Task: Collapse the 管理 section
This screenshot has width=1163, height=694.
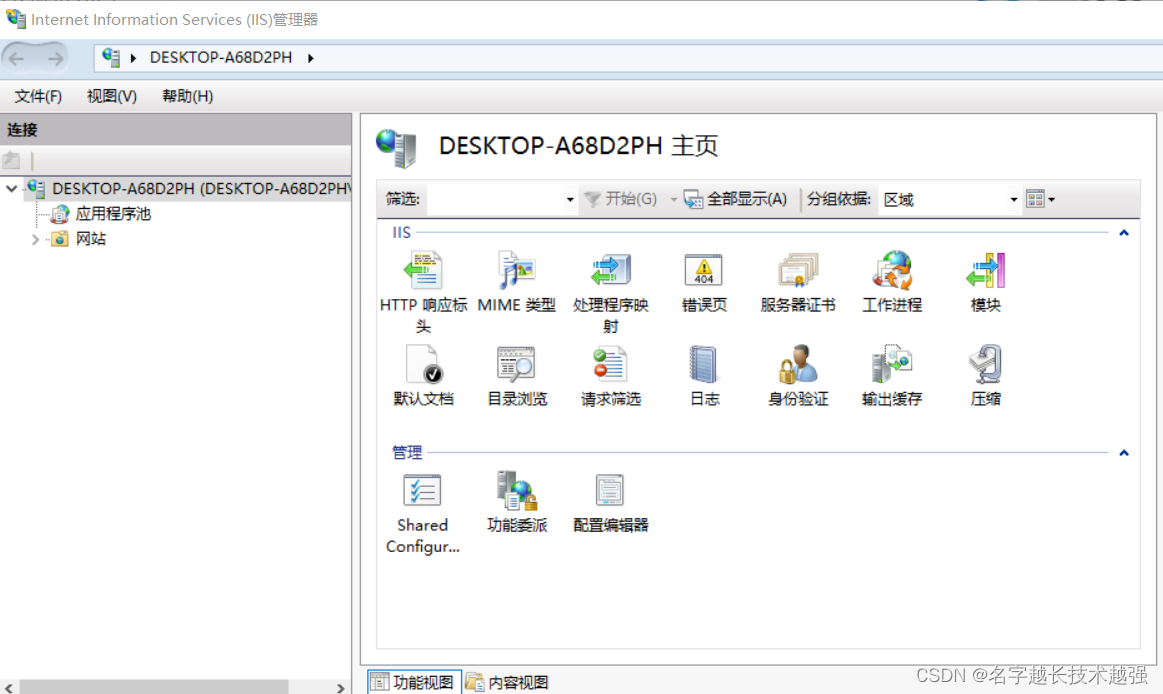Action: point(1124,452)
